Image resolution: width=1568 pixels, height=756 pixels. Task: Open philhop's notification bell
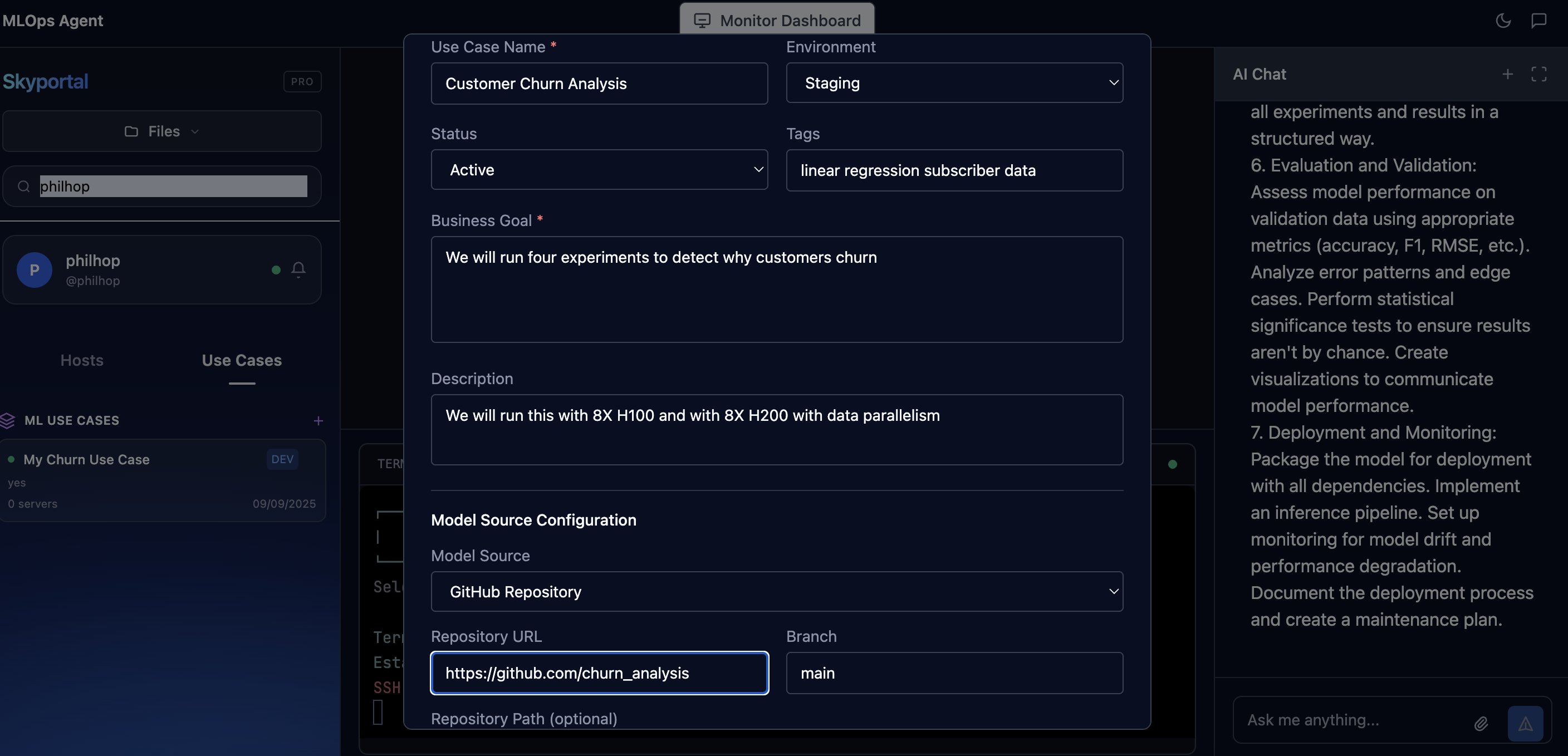(x=299, y=269)
